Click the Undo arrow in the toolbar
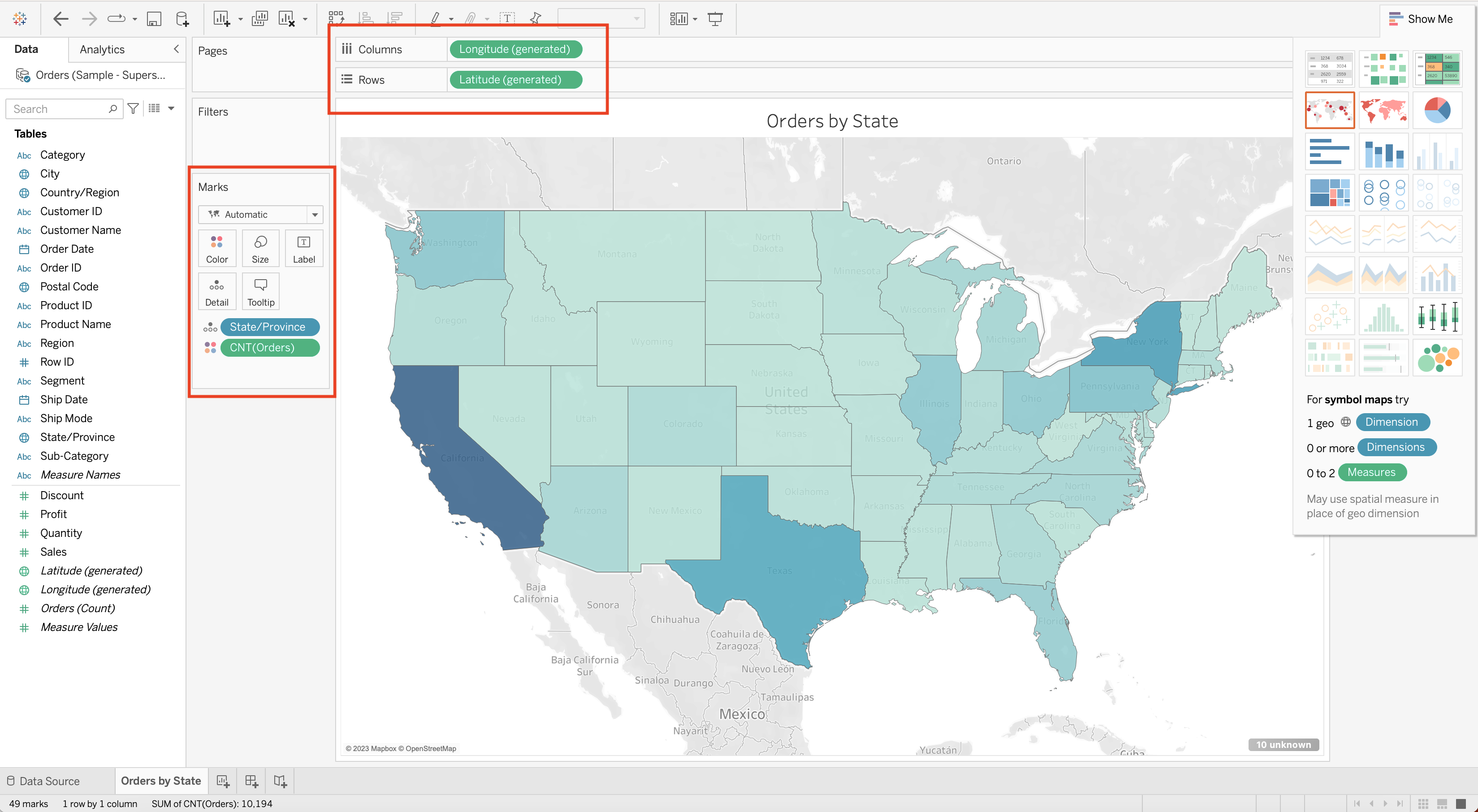Screen dimensions: 1478x812 (x=60, y=18)
